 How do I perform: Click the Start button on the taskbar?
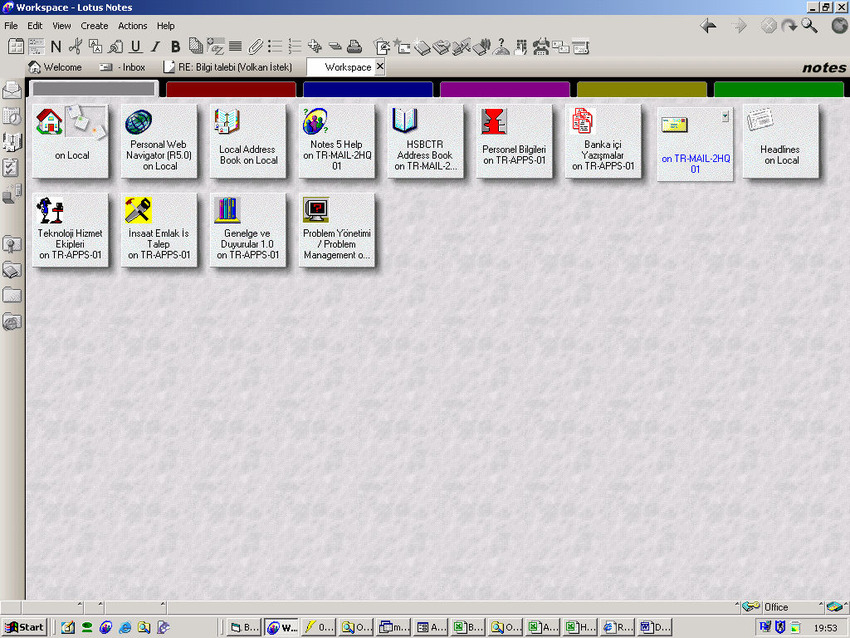(x=22, y=627)
